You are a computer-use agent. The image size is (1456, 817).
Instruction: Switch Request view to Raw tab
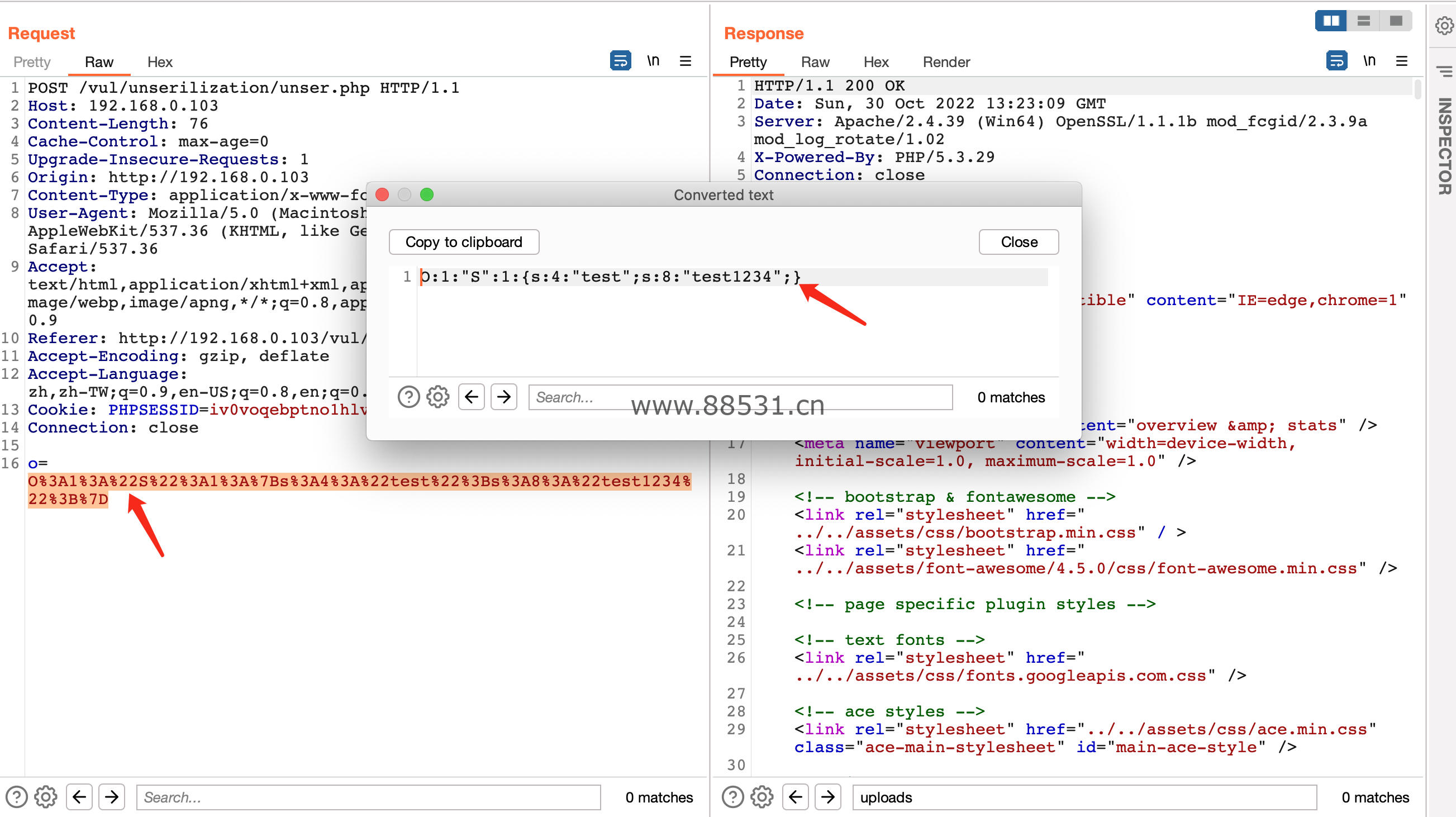[99, 61]
